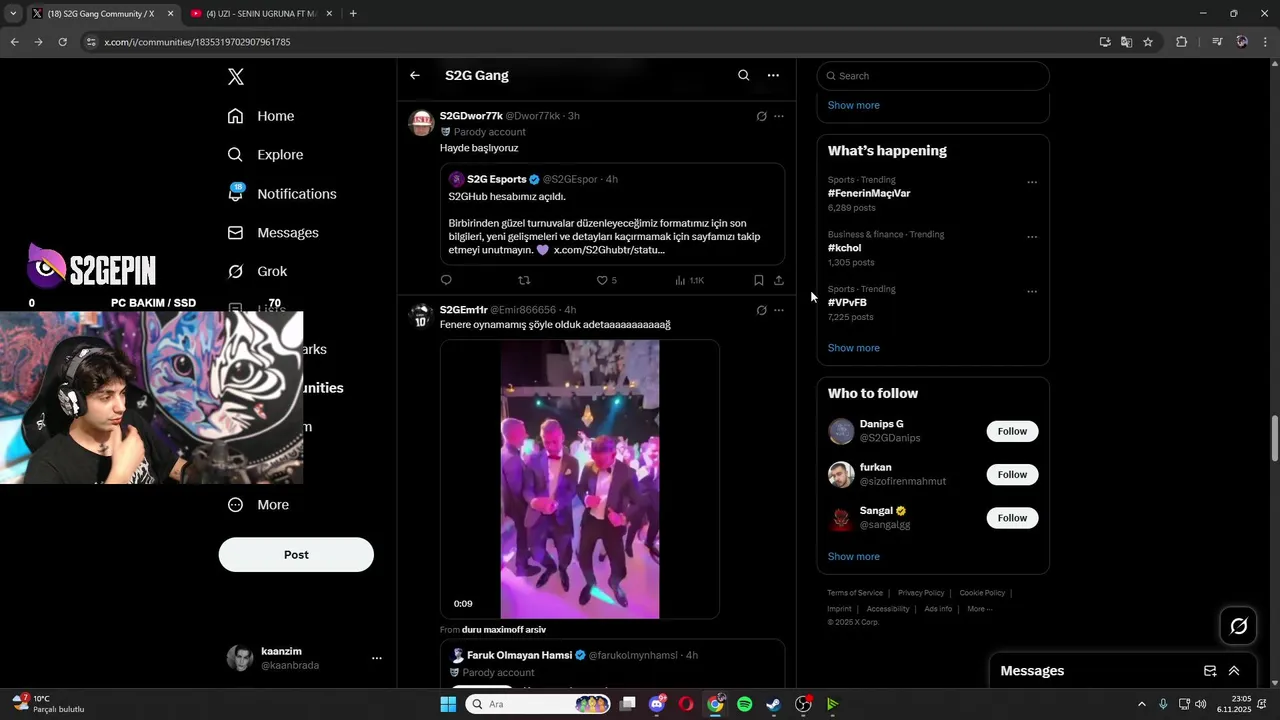Image resolution: width=1280 pixels, height=720 pixels.
Task: Go back using S2G Gang arrow
Action: [x=415, y=75]
